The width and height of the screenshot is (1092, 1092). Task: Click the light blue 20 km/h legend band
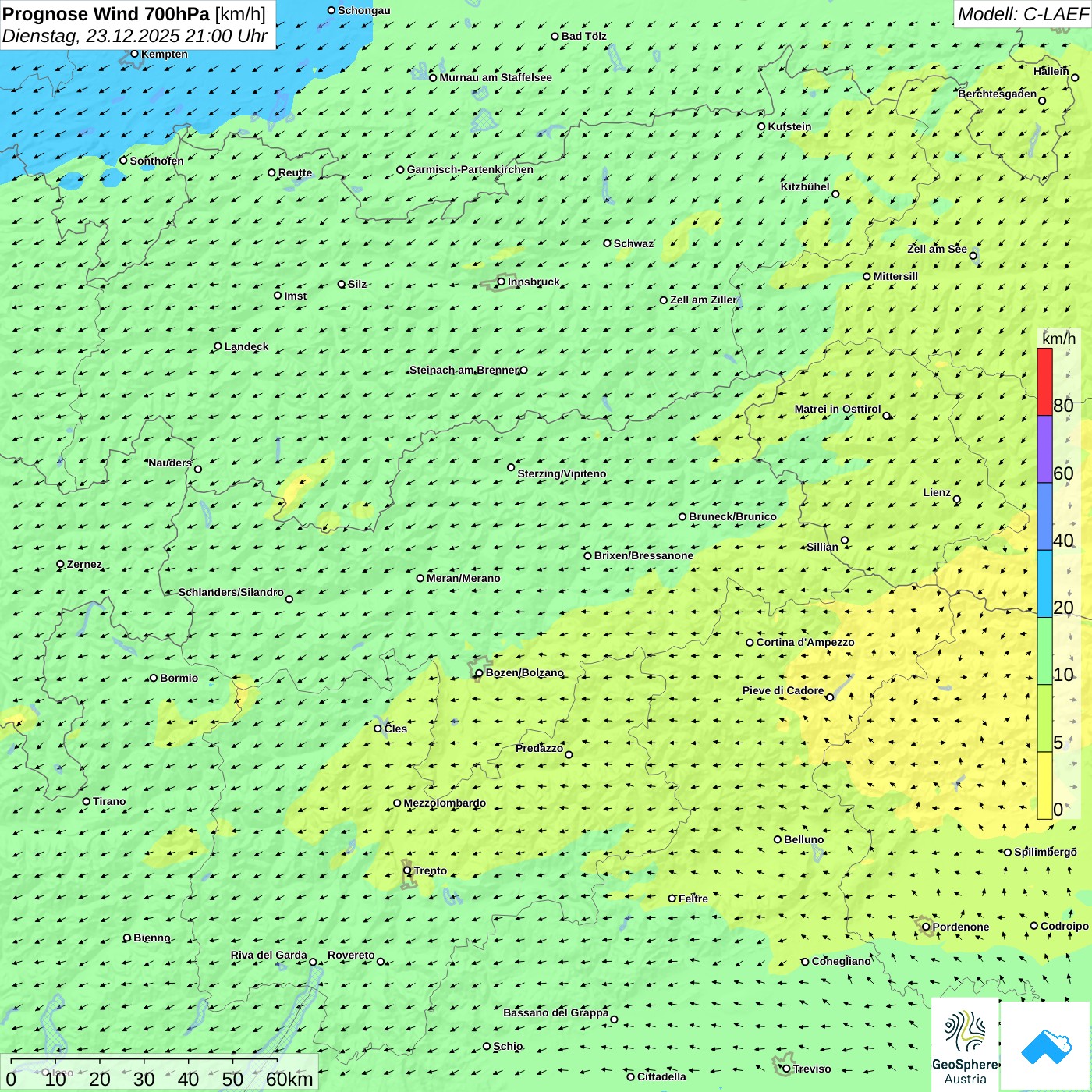pyautogui.click(x=1044, y=583)
